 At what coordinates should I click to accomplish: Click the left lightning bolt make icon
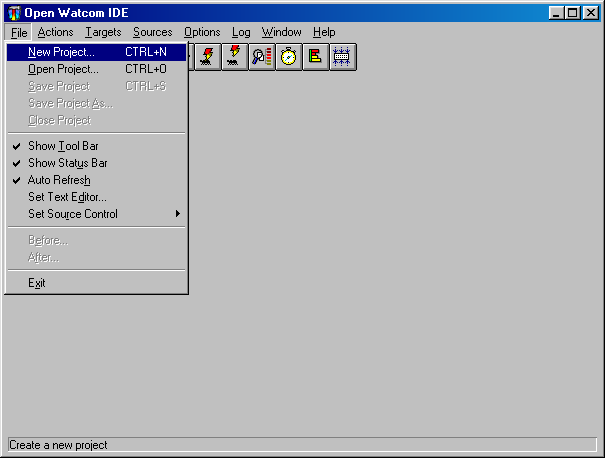(x=208, y=57)
